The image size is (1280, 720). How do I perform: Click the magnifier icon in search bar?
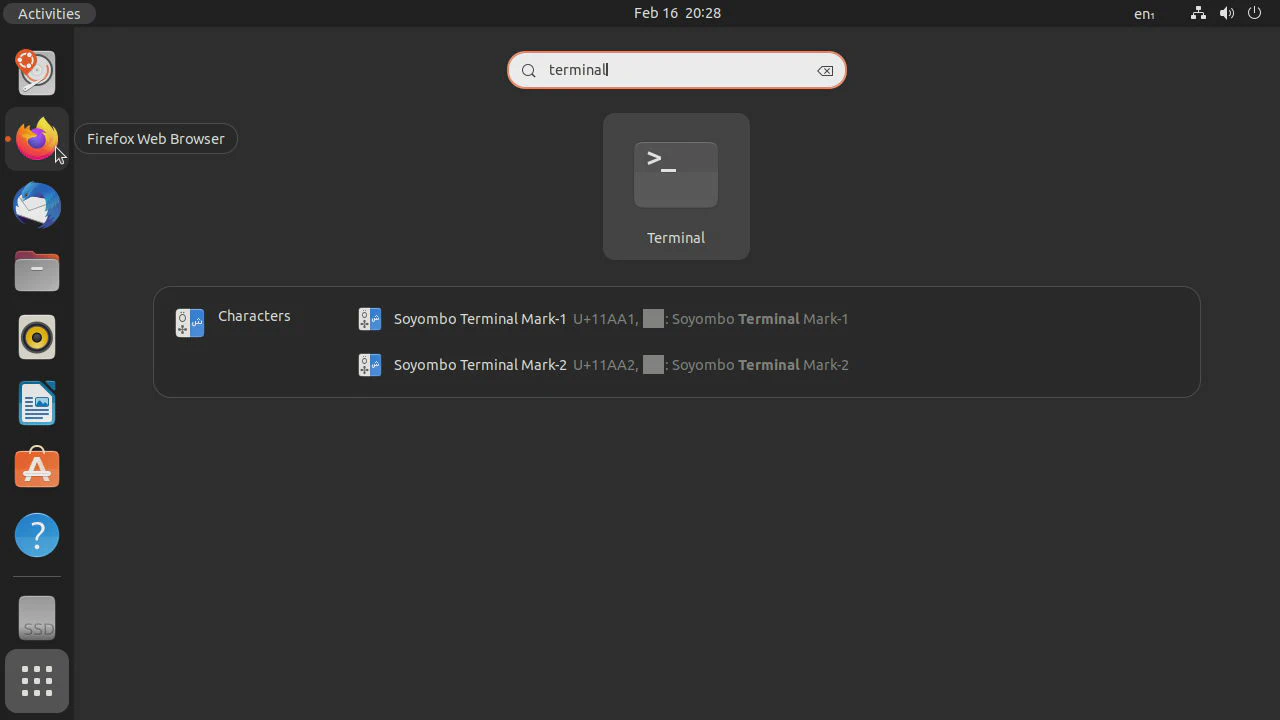pyautogui.click(x=529, y=71)
